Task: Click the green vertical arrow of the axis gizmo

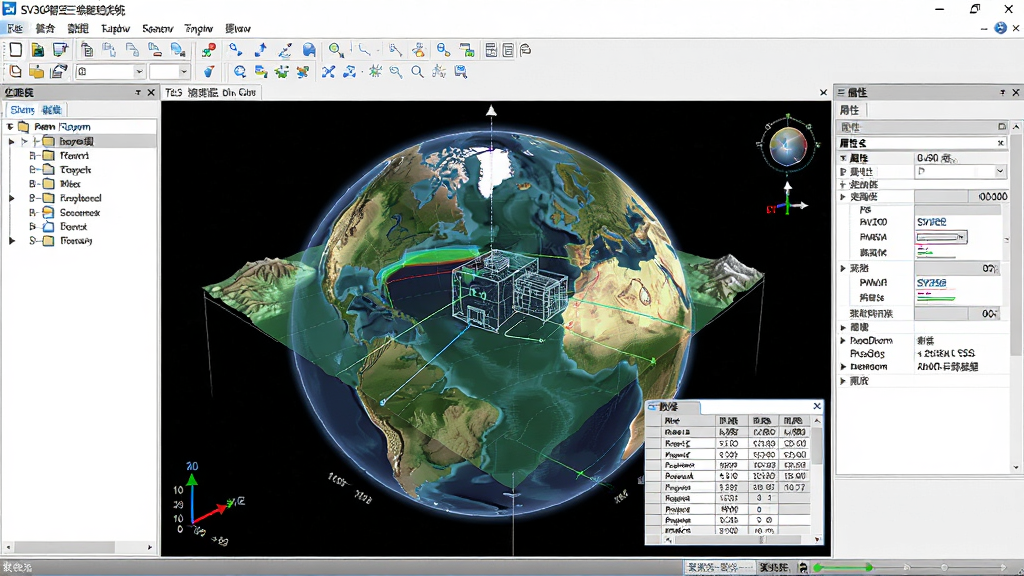Action: pos(192,498)
